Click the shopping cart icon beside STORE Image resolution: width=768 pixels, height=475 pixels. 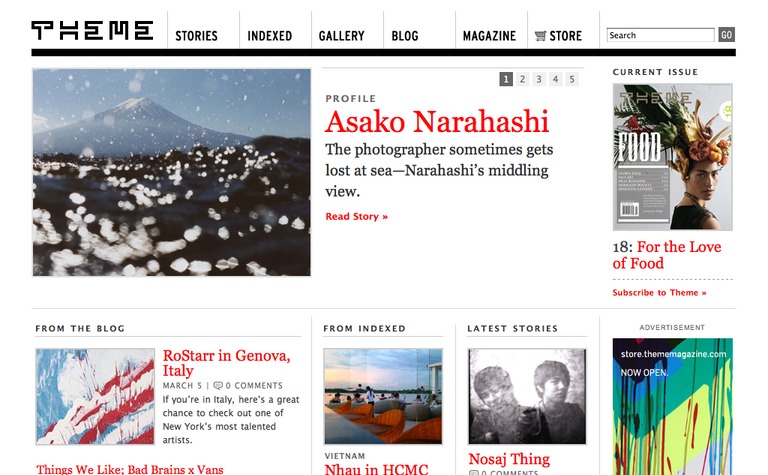[540, 36]
